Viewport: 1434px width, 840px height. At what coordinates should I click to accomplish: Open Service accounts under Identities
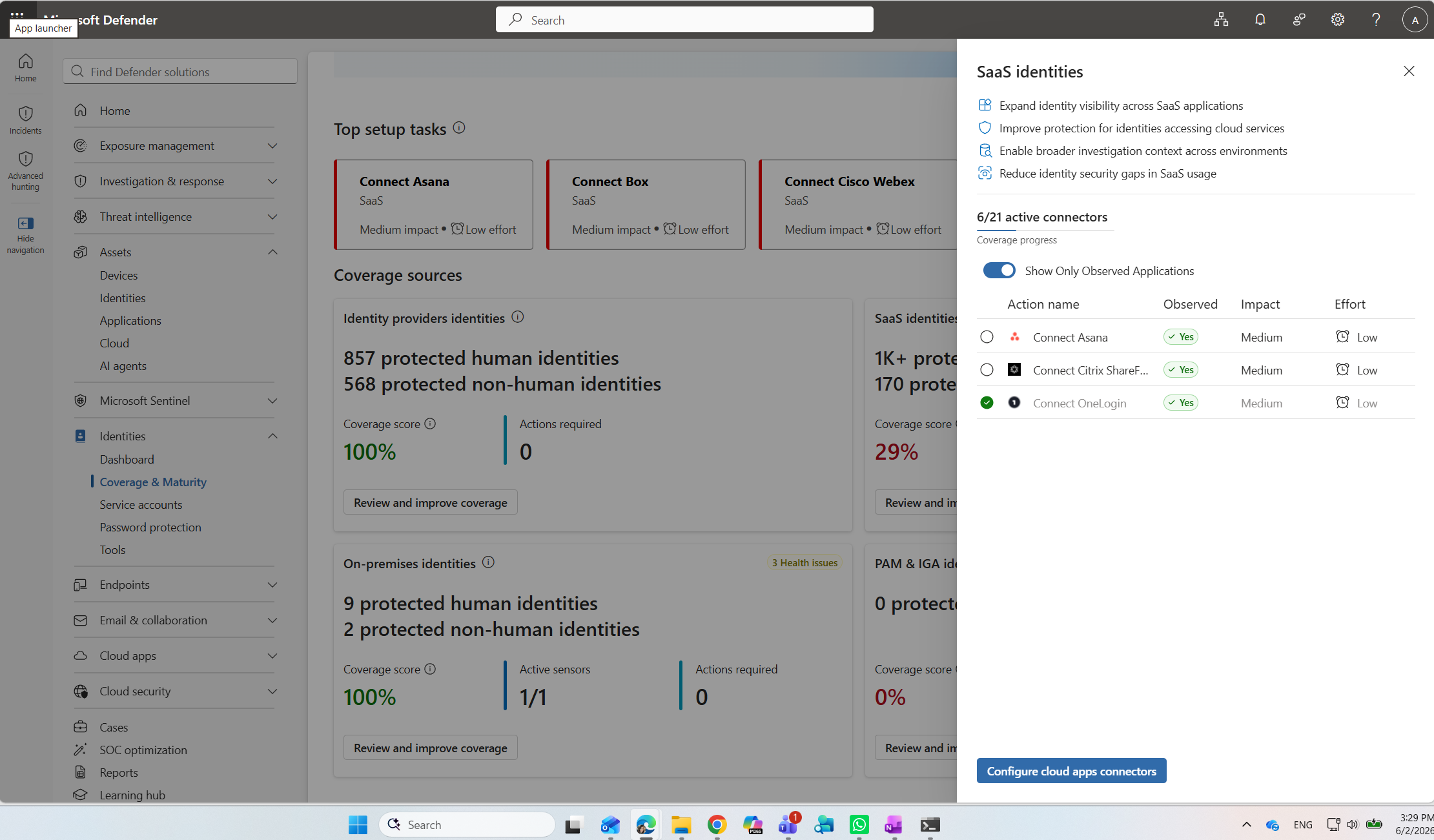pos(141,505)
